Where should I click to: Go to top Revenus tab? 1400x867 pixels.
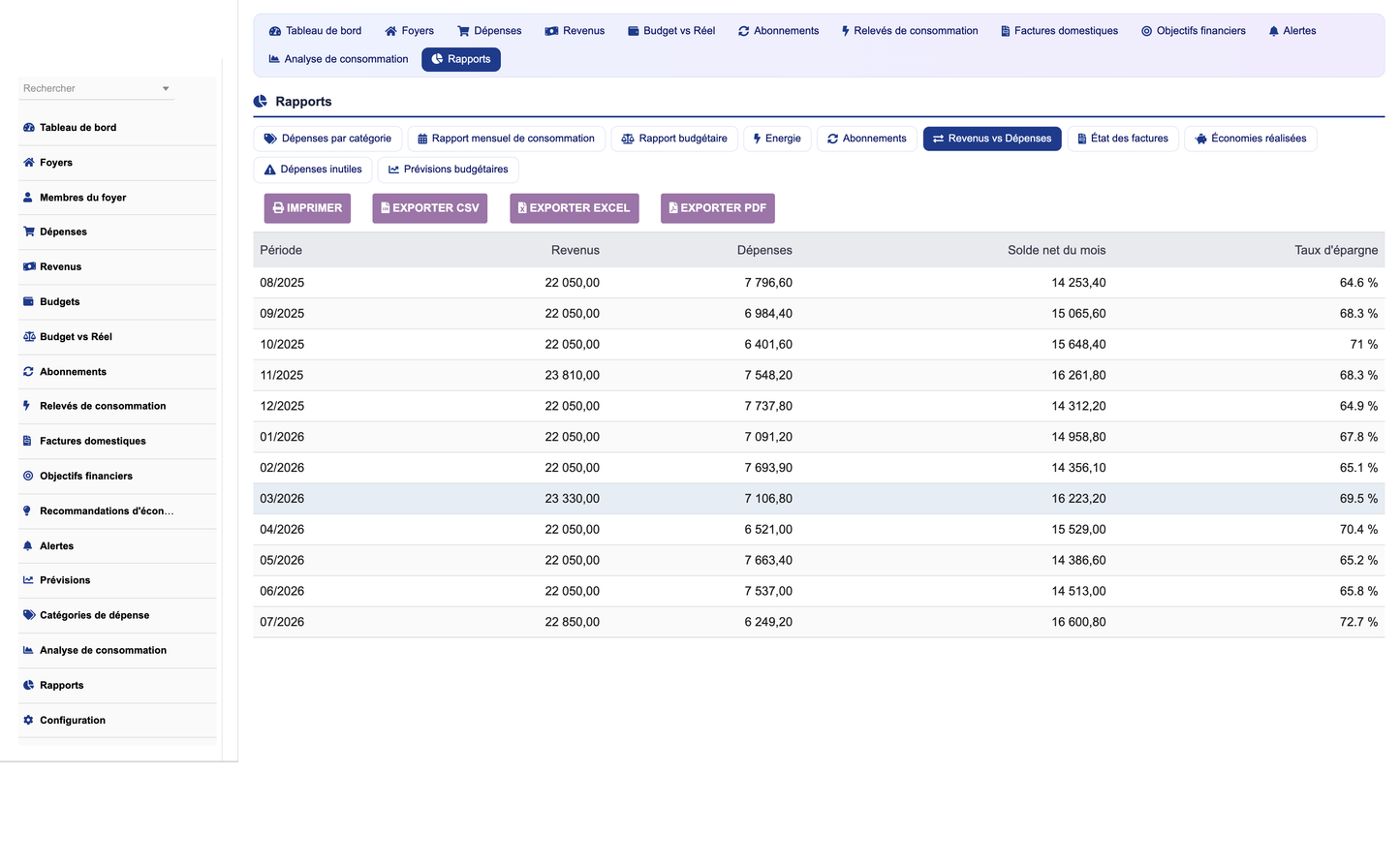[x=575, y=31]
